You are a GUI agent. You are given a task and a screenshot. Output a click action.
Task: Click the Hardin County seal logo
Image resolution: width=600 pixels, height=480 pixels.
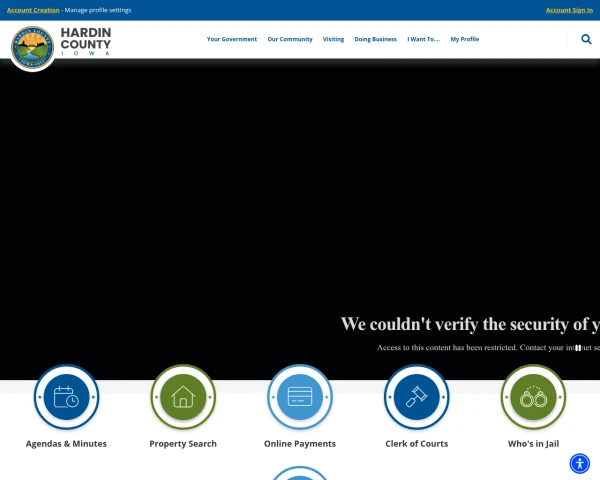click(33, 47)
